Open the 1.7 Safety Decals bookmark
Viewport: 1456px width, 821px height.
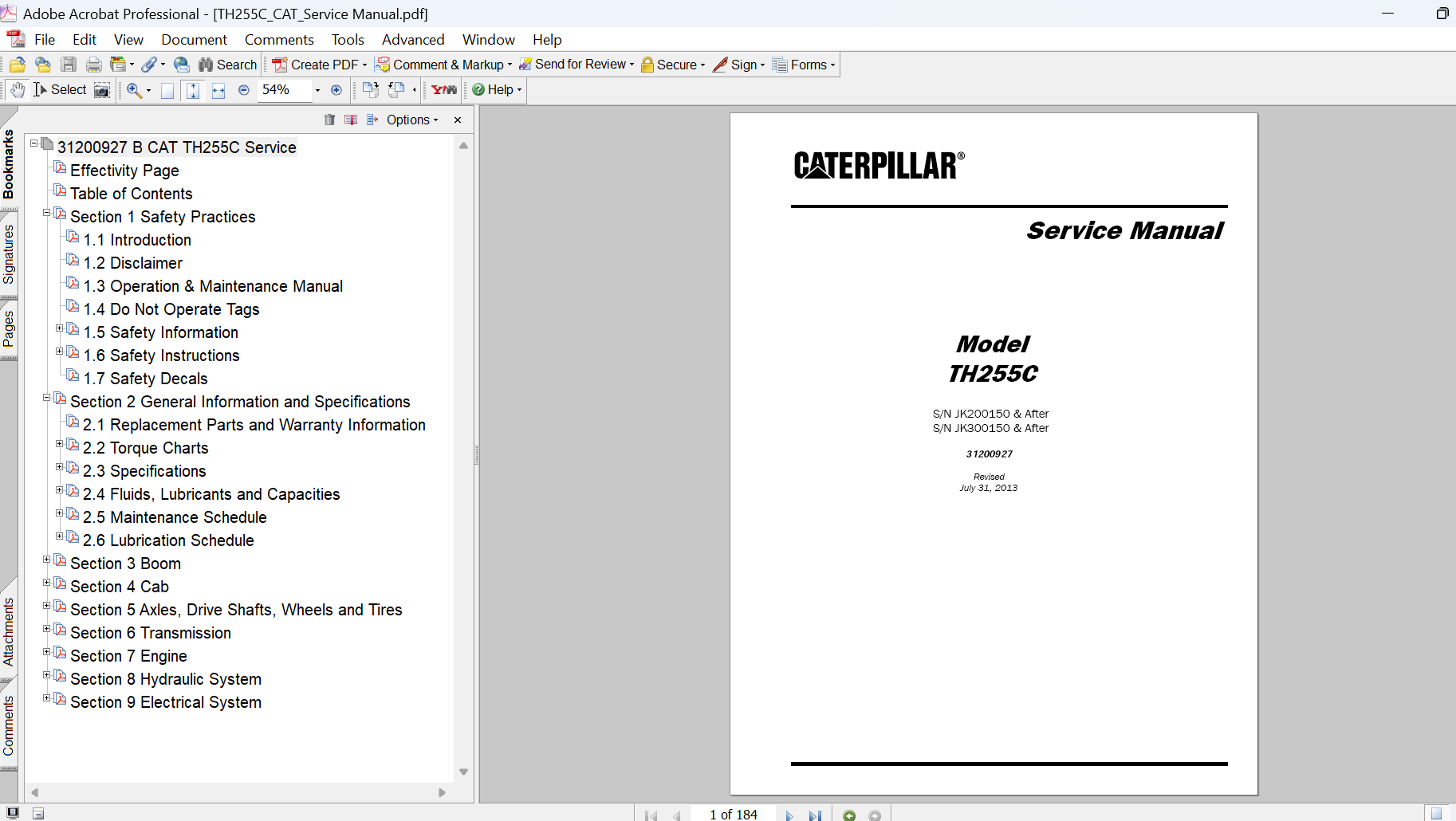click(145, 379)
